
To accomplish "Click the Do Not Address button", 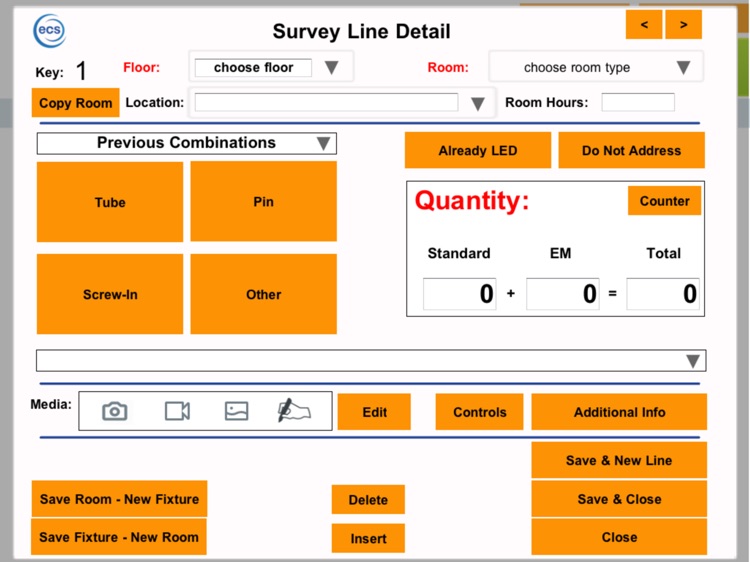I will tap(631, 151).
